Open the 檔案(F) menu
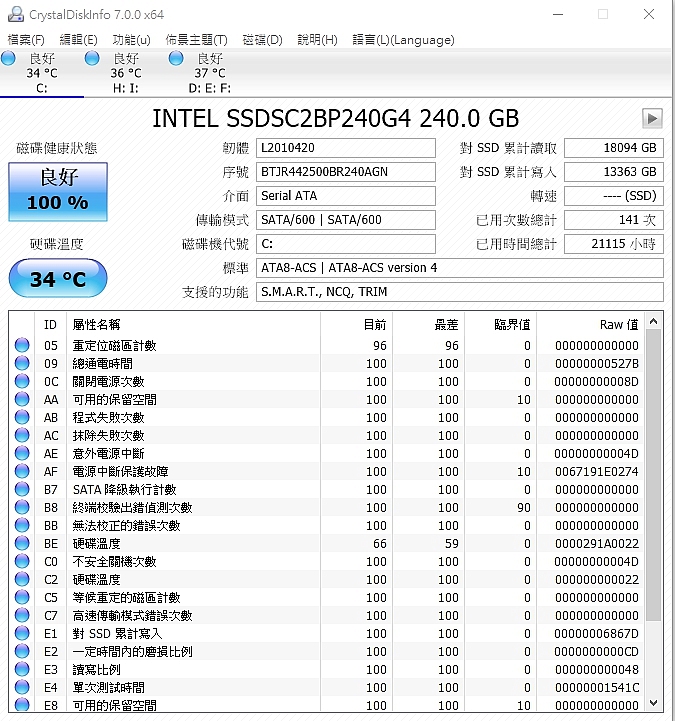 (x=26, y=40)
